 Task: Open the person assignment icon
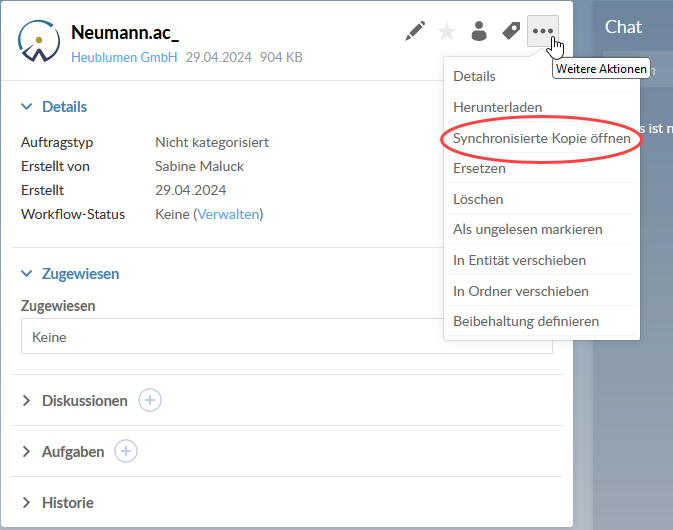(479, 31)
